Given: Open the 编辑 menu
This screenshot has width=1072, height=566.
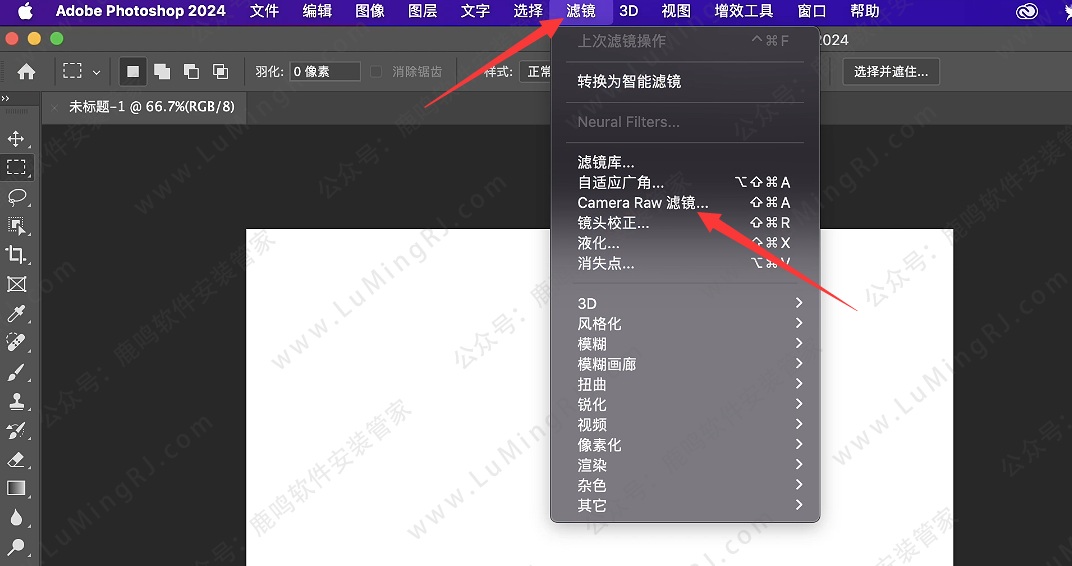Looking at the screenshot, I should point(317,11).
